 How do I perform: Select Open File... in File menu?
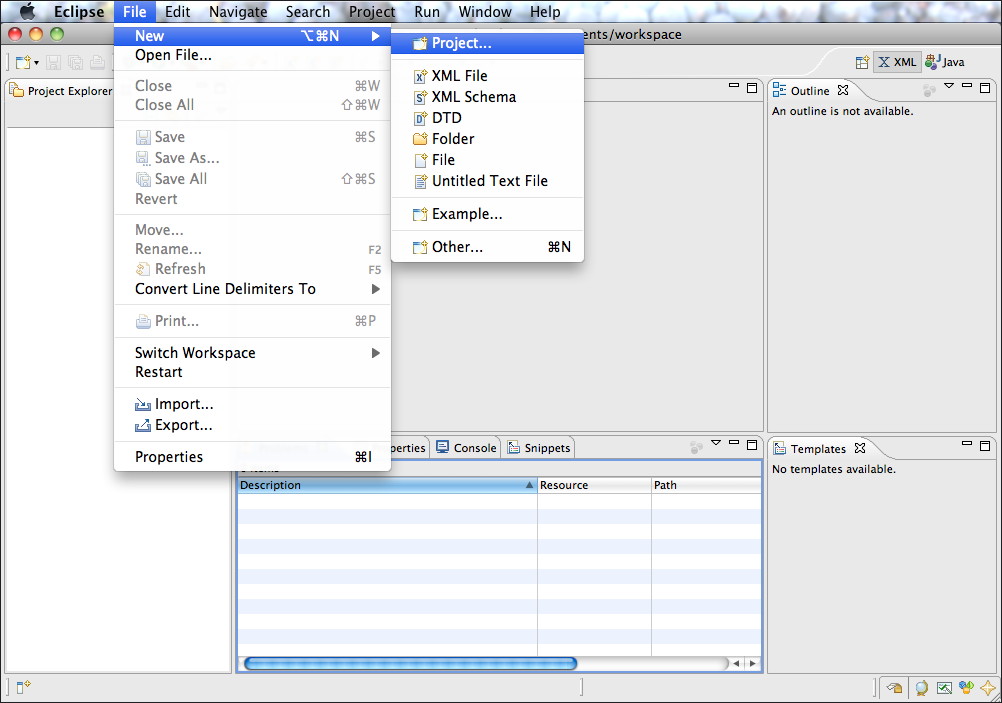coord(252,56)
